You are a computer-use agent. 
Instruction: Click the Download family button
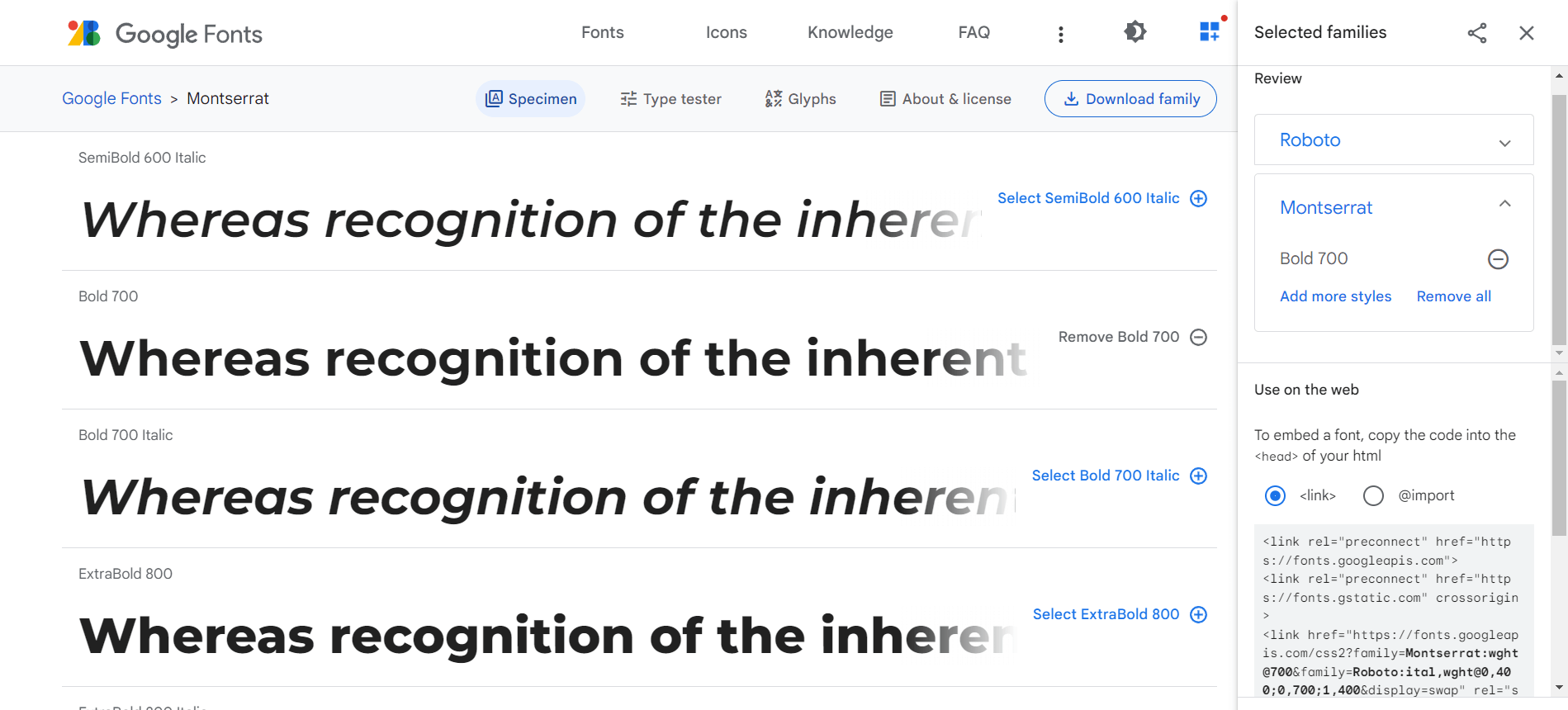pyautogui.click(x=1130, y=99)
